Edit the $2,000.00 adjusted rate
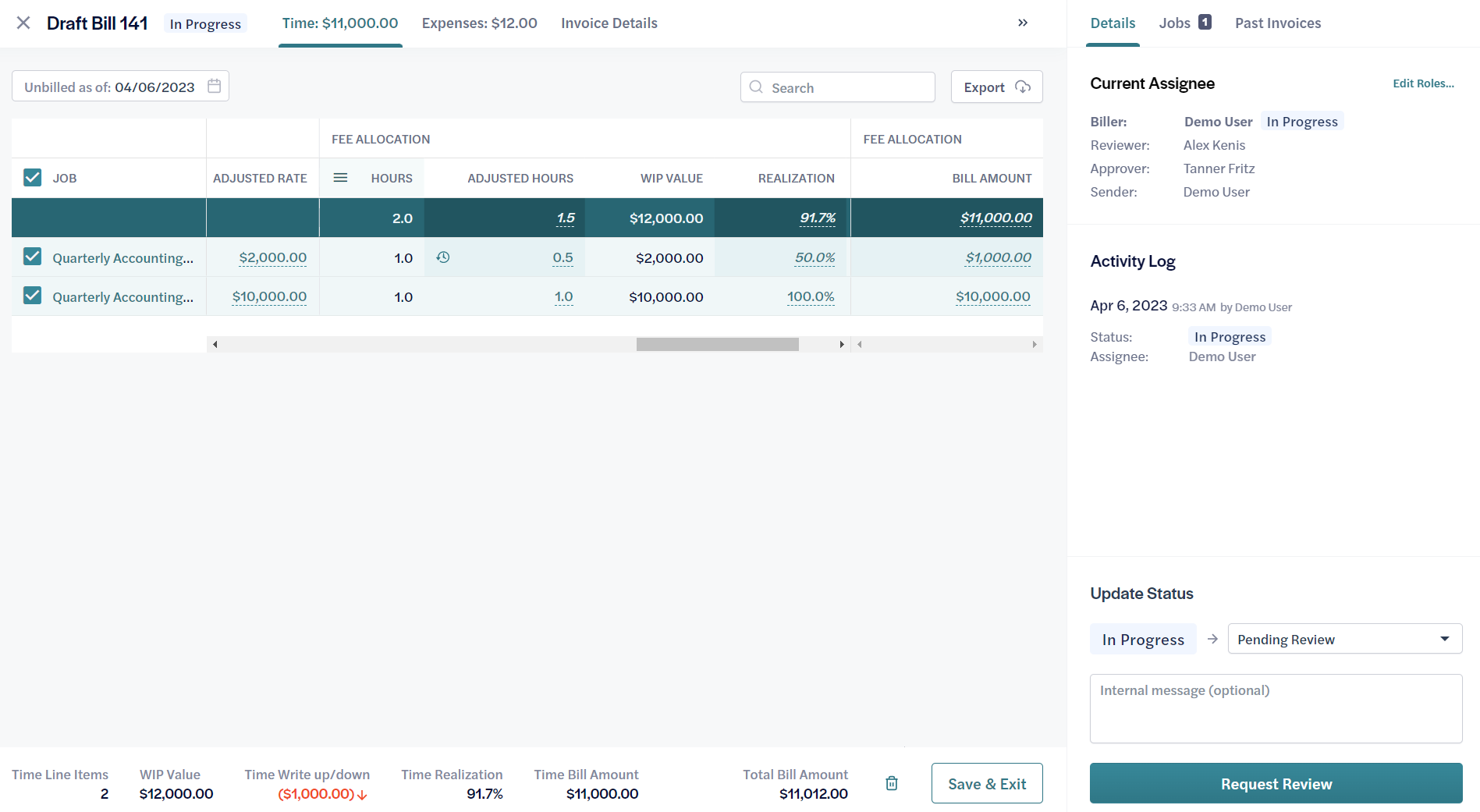This screenshot has height=812, width=1480. (x=273, y=257)
